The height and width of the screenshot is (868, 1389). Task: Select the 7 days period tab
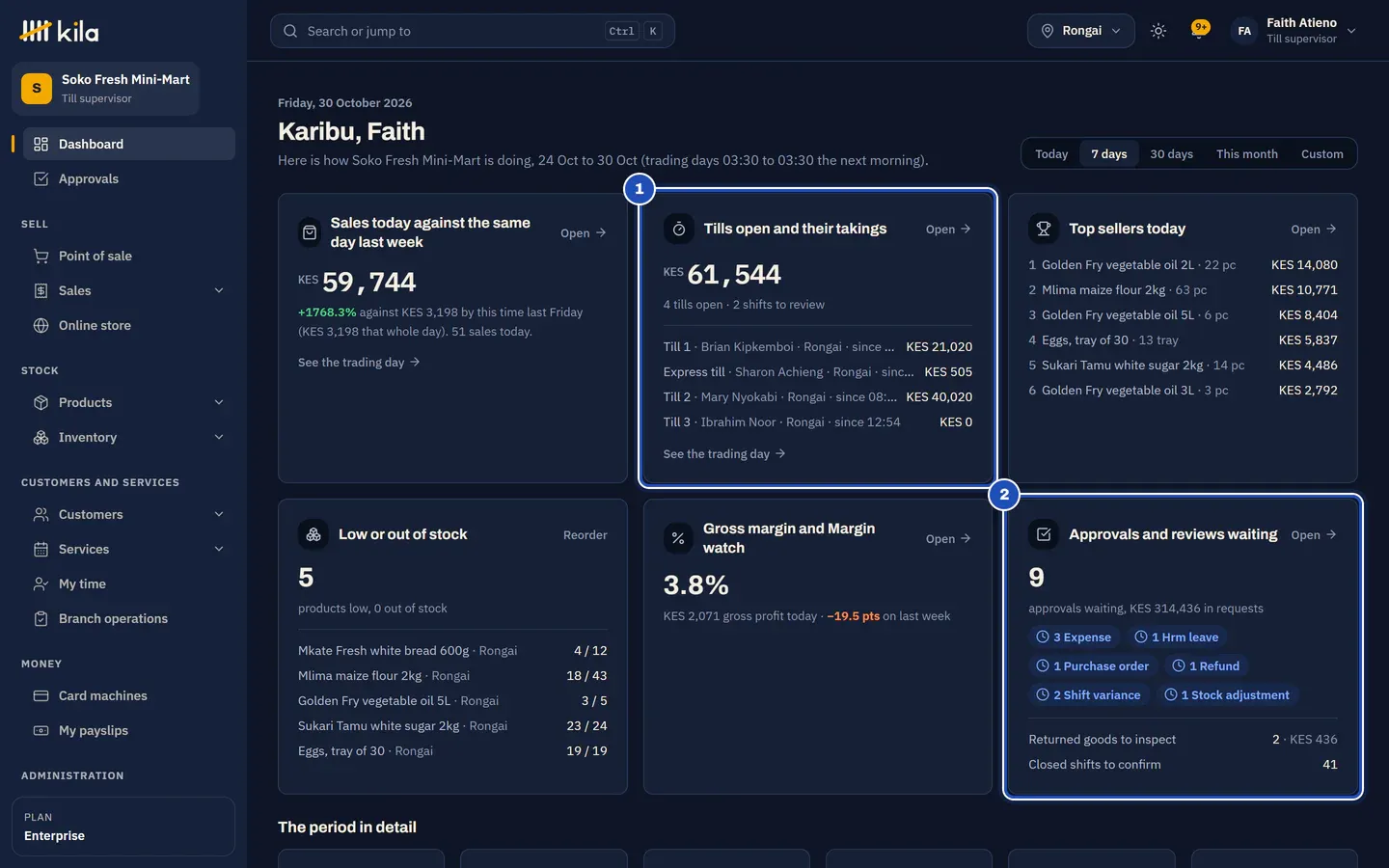tap(1109, 153)
